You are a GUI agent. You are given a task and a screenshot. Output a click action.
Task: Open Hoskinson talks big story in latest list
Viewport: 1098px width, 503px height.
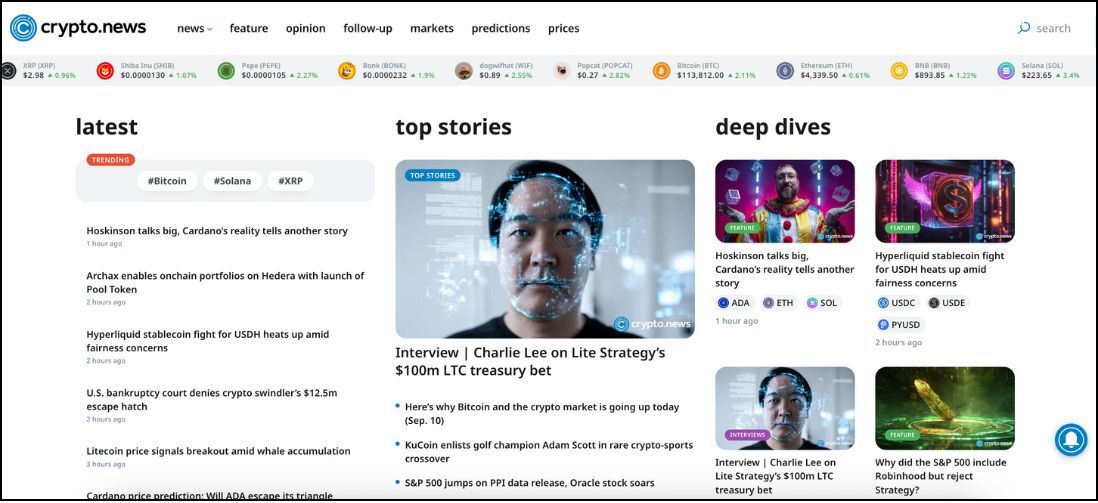click(x=217, y=230)
